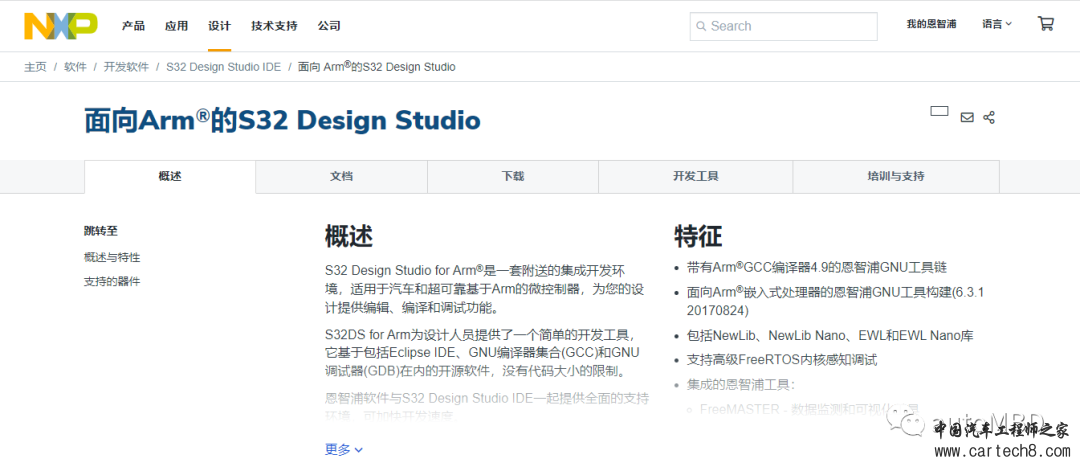Click the search magnifier icon
The width and height of the screenshot is (1080, 467).
tap(701, 26)
